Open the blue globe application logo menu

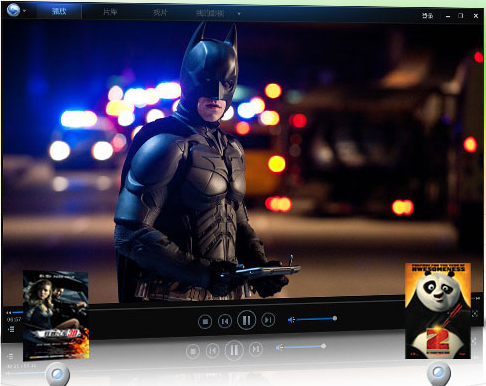tap(13, 10)
